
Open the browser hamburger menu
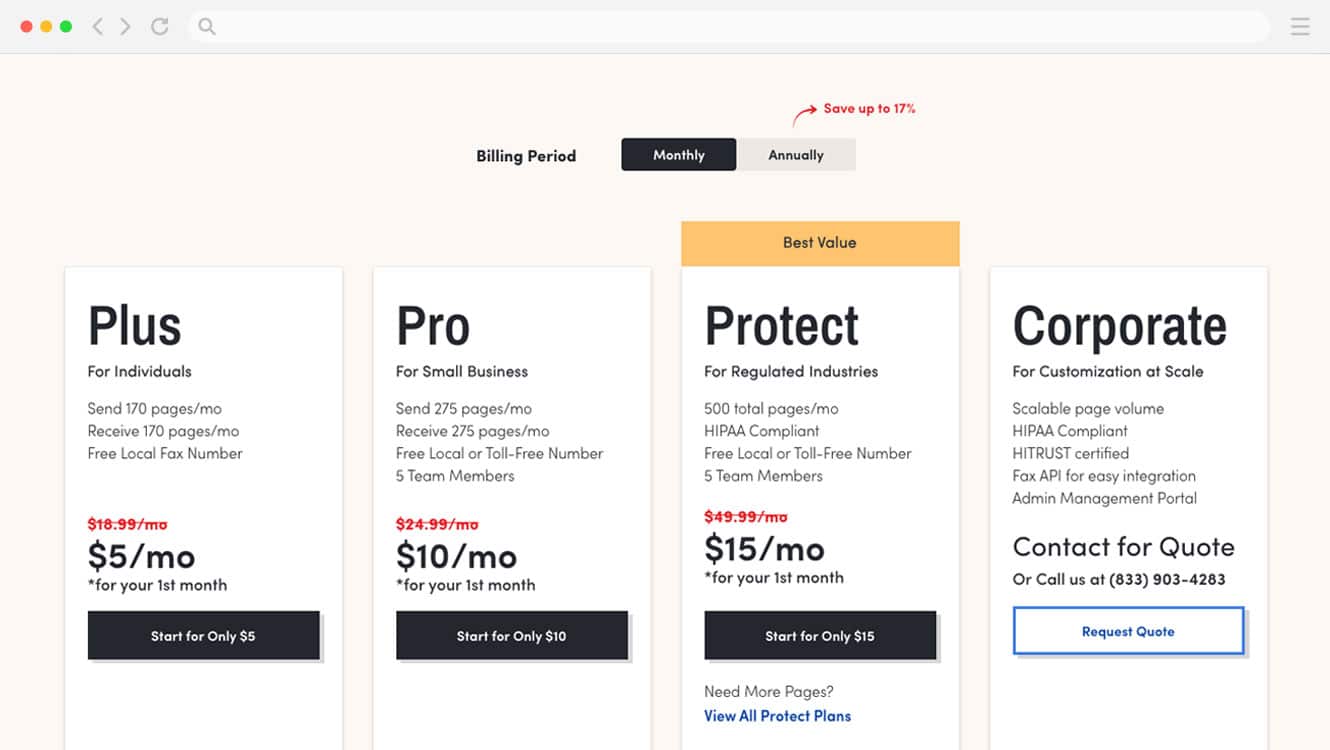pyautogui.click(x=1300, y=26)
